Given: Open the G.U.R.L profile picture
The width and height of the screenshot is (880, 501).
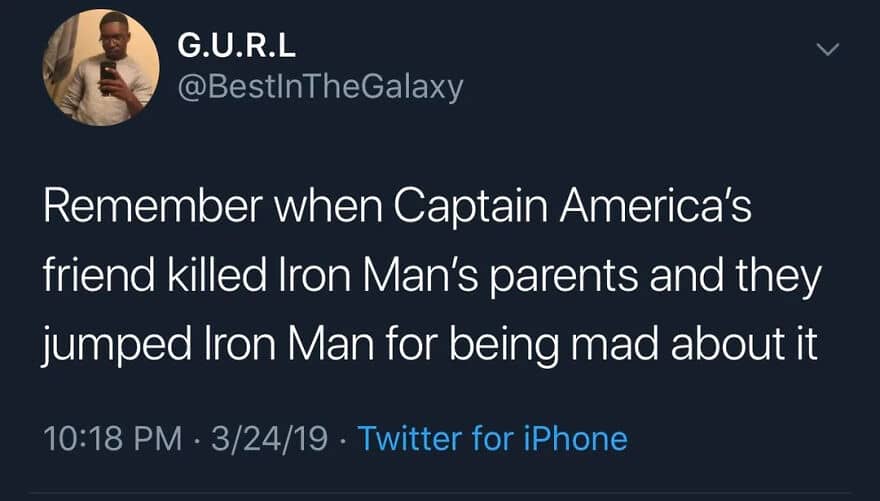Looking at the screenshot, I should coord(101,67).
